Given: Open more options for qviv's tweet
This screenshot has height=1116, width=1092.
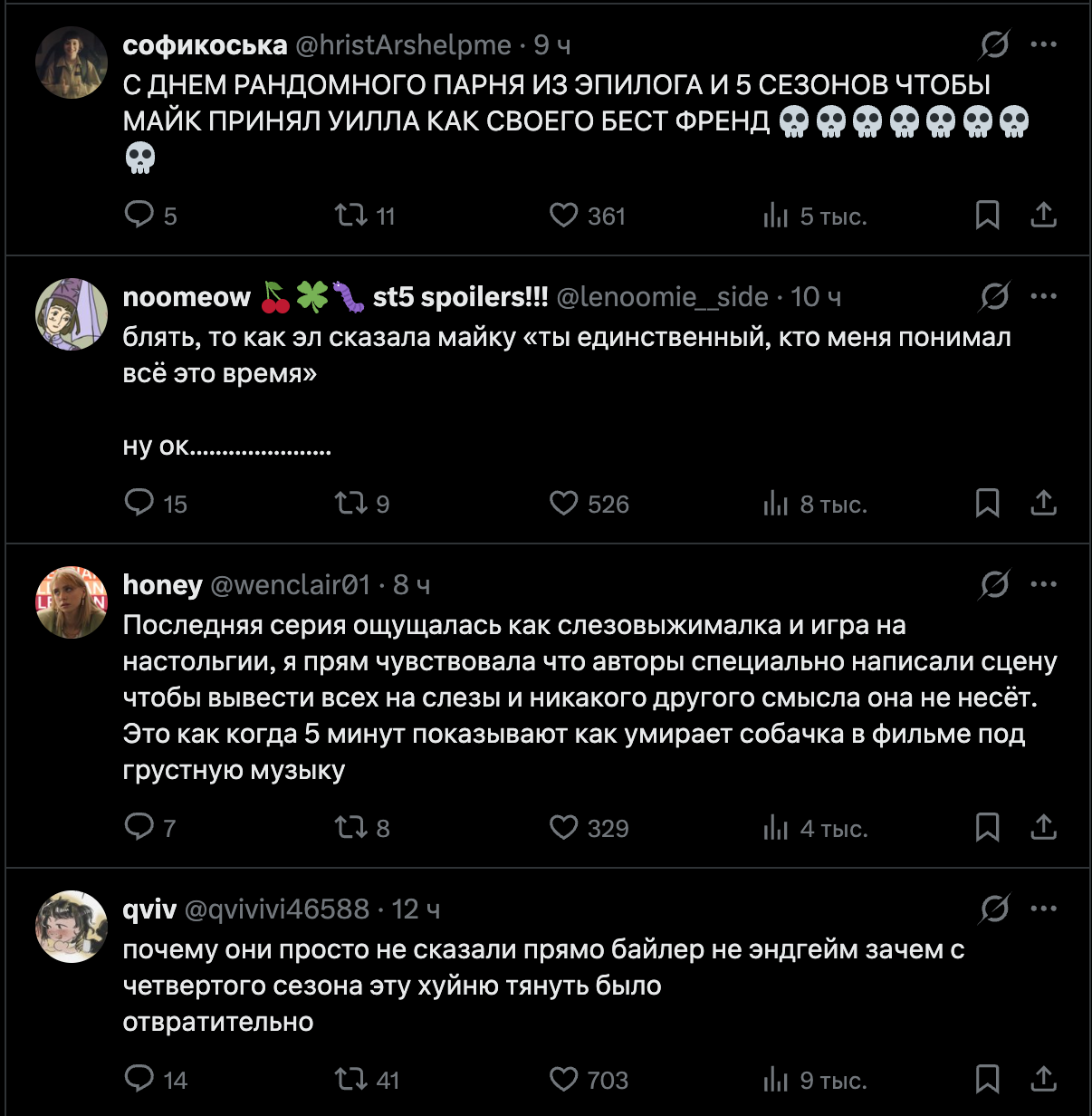Looking at the screenshot, I should (x=1044, y=909).
